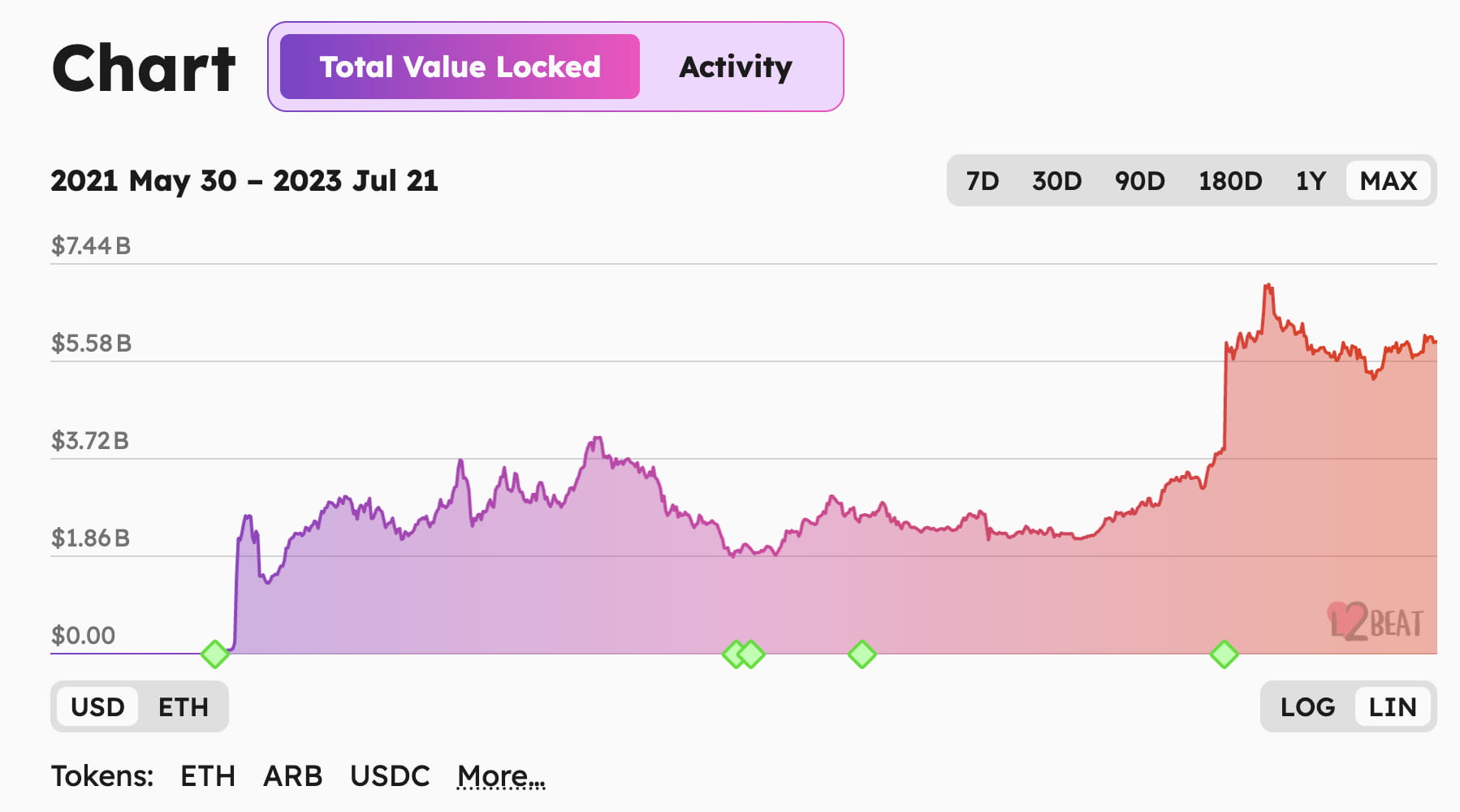Open the USDC token link
The width and height of the screenshot is (1460, 812).
click(390, 776)
